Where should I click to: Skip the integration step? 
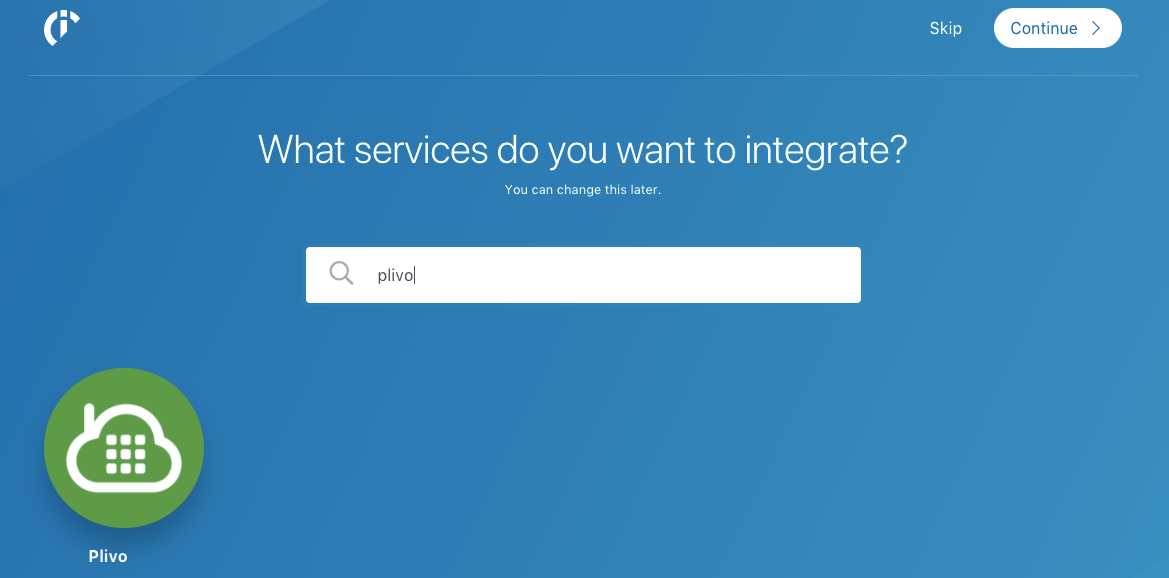(945, 28)
